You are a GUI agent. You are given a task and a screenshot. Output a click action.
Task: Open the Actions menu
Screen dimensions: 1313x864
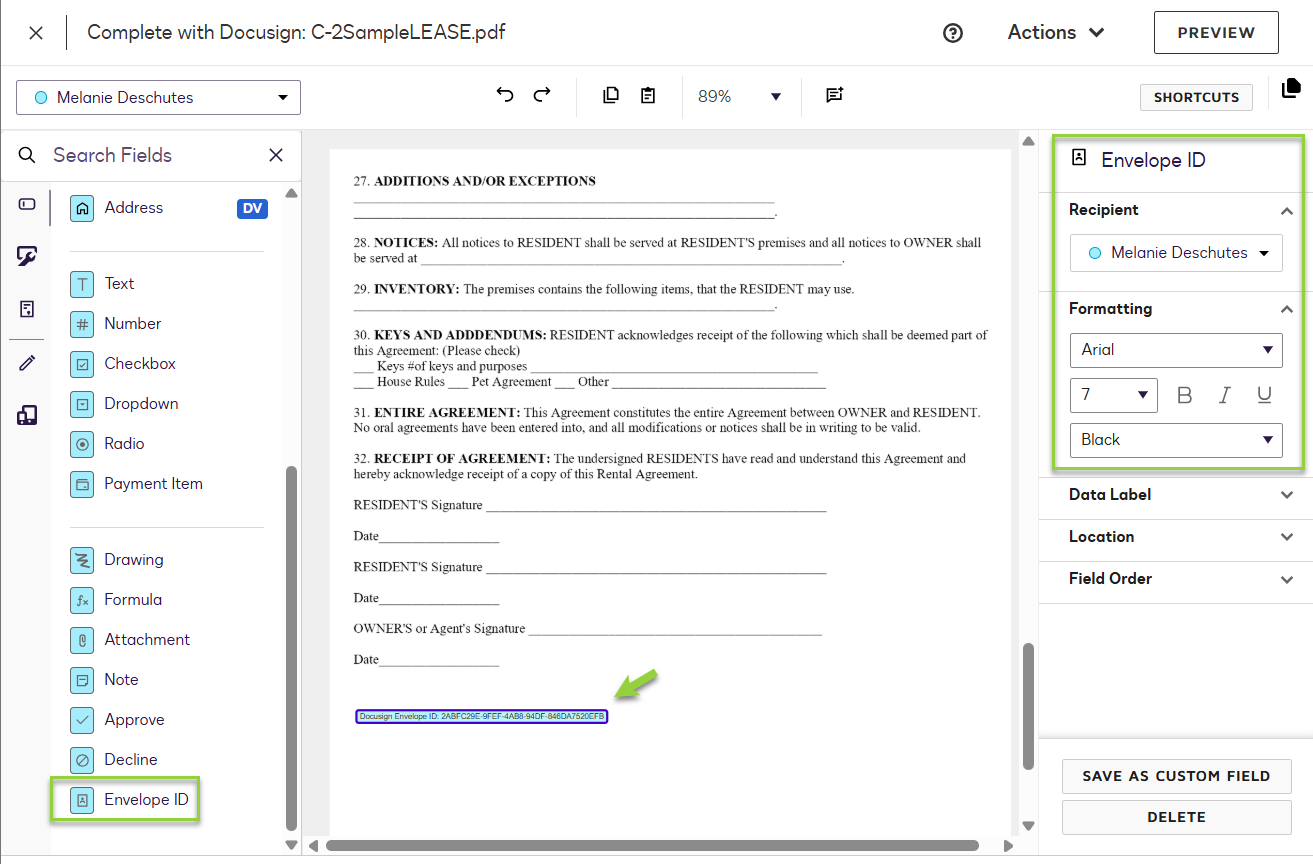click(1055, 32)
